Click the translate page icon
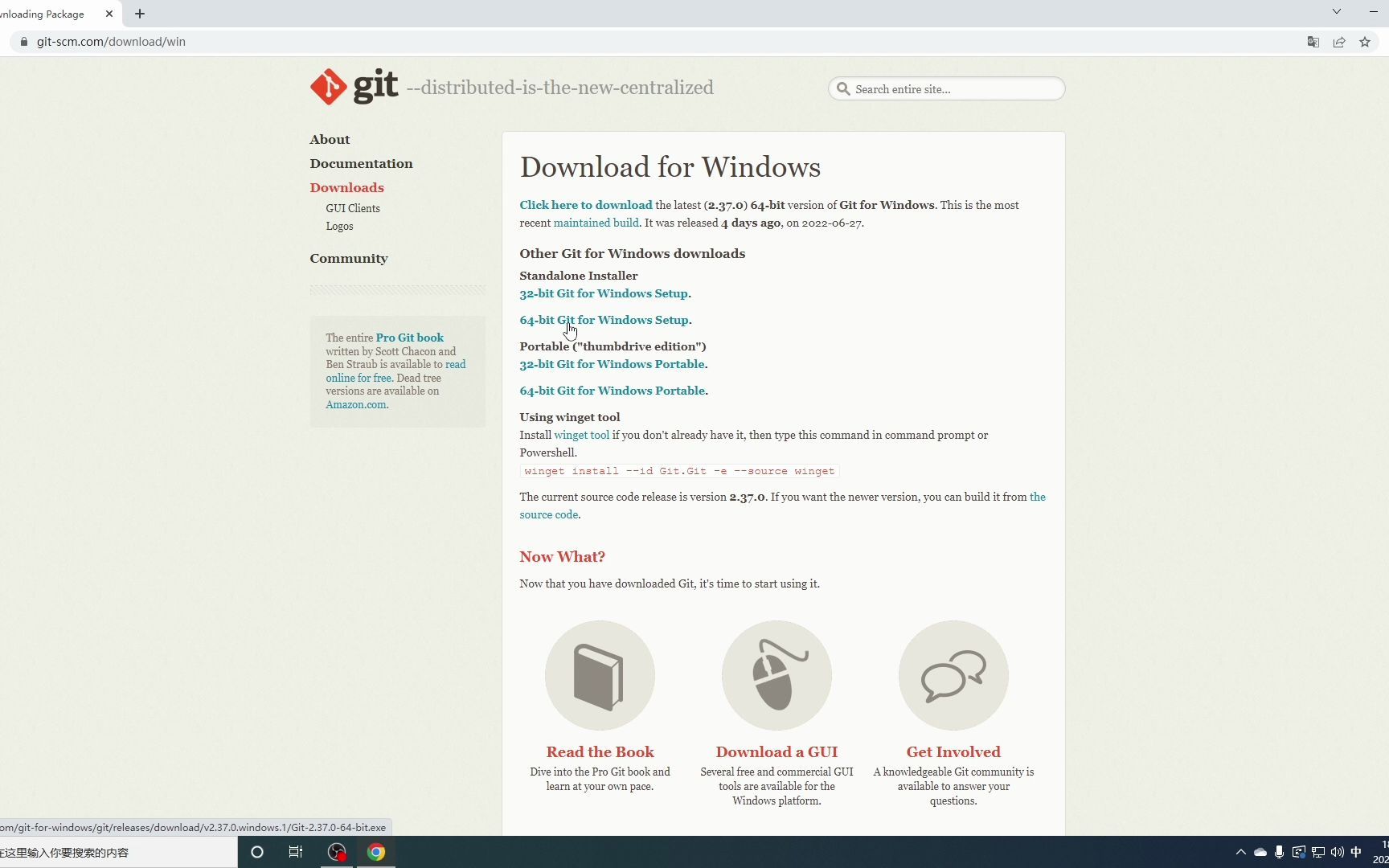This screenshot has width=1389, height=868. click(x=1313, y=42)
